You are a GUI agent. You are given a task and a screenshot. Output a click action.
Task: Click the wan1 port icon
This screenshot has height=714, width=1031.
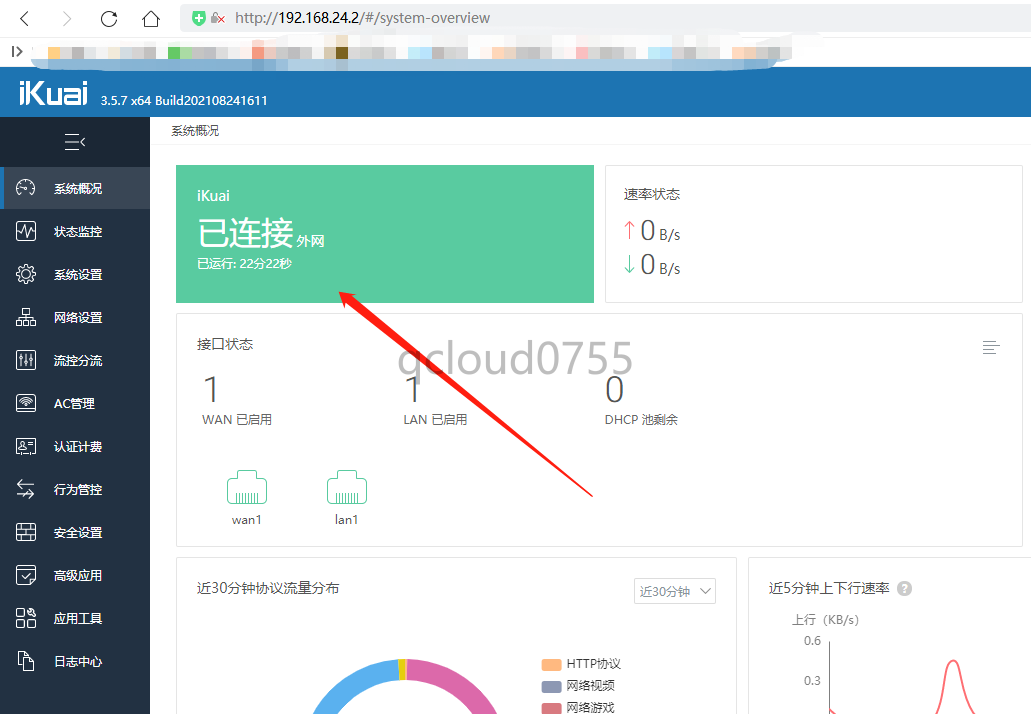tap(246, 489)
